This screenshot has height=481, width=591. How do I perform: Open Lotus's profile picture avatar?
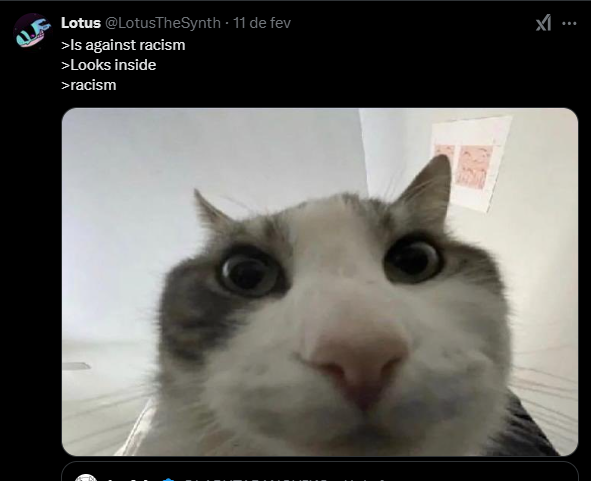pos(32,30)
